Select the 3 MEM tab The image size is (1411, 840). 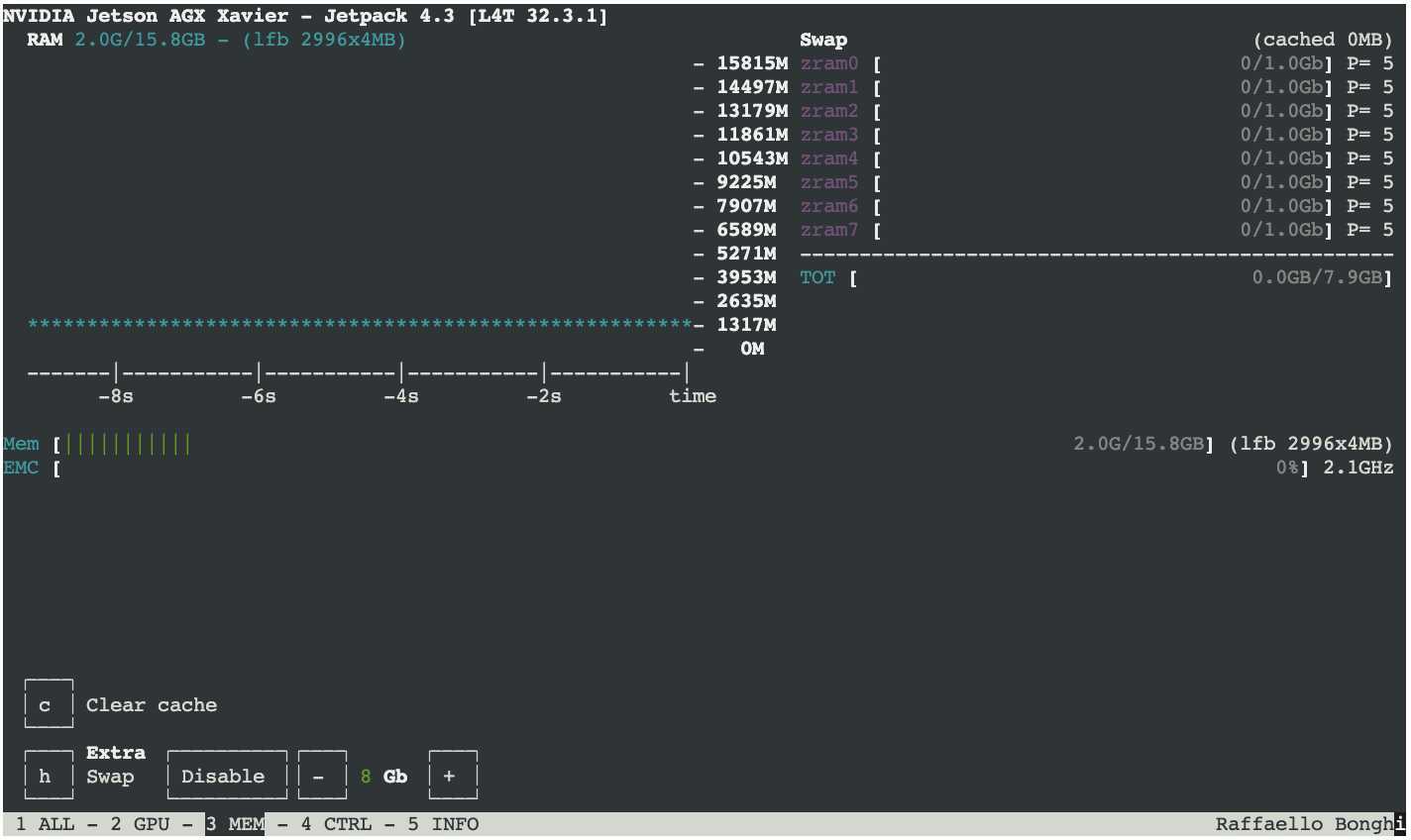(x=235, y=824)
